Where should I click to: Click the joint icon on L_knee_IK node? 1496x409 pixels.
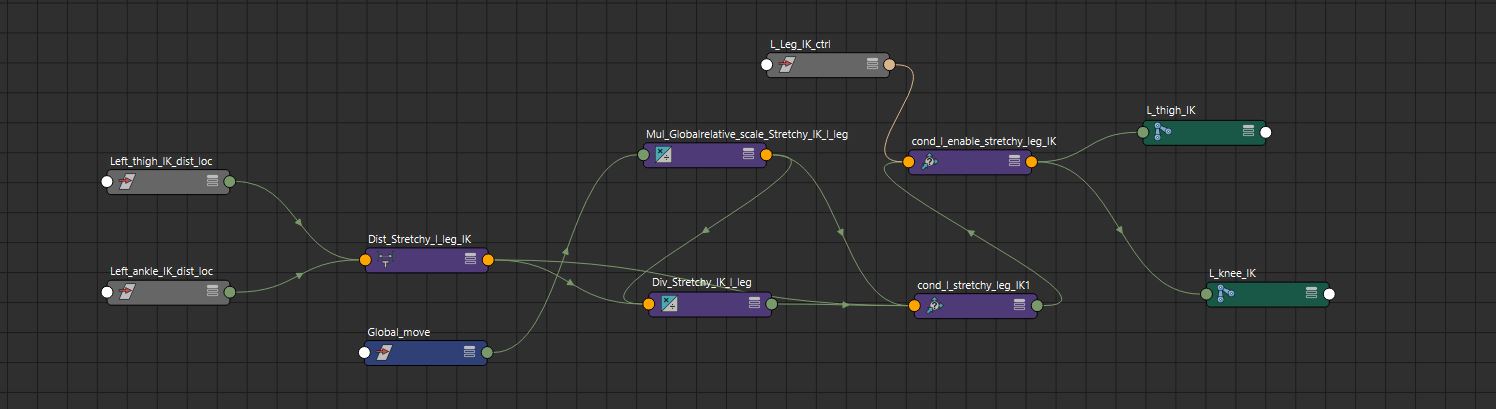tap(1225, 293)
